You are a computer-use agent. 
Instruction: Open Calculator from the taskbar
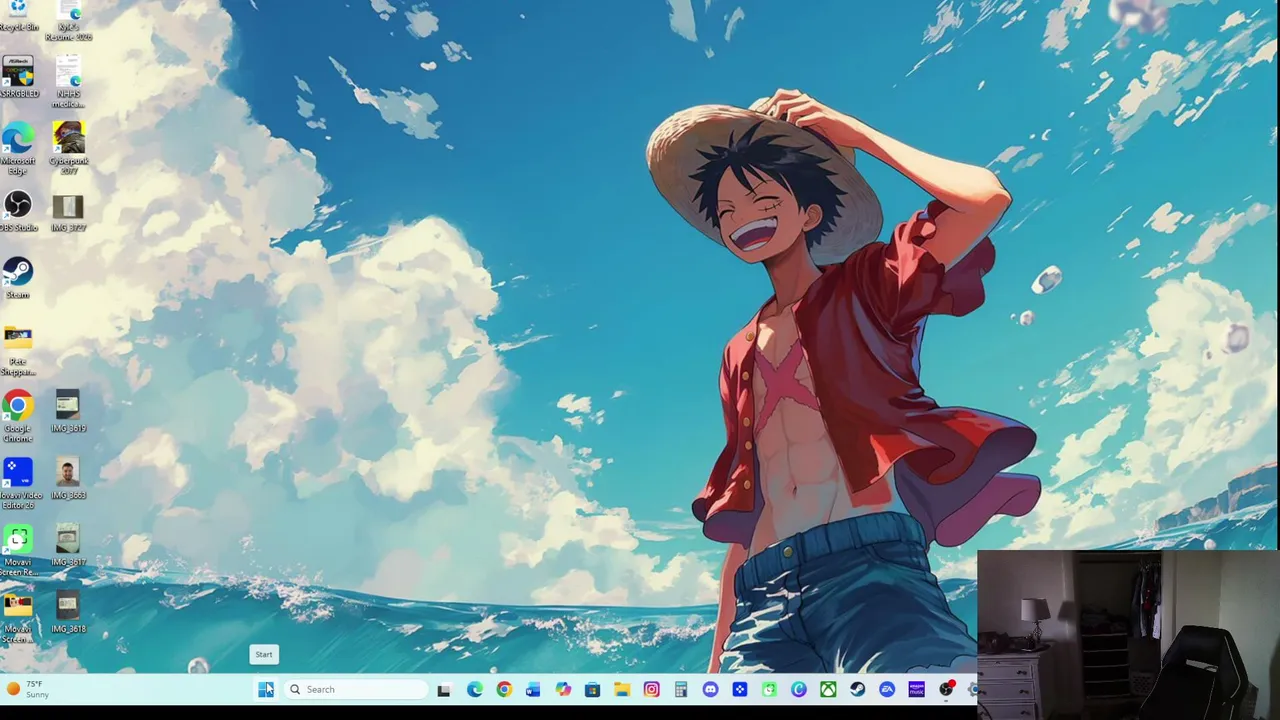click(x=681, y=689)
